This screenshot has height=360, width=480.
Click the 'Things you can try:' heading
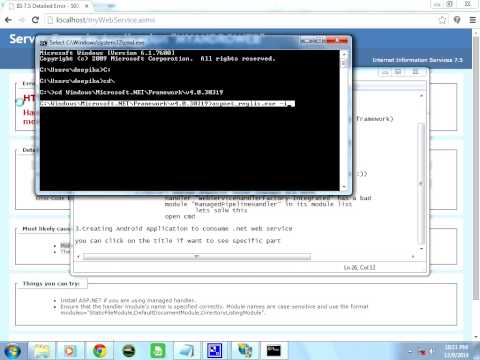coord(51,284)
